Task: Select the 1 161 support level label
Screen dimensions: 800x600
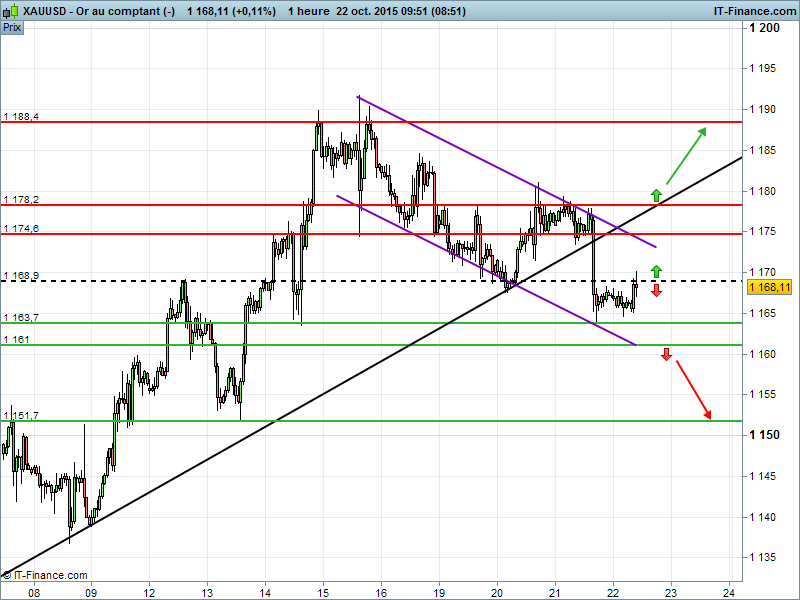Action: click(x=16, y=339)
